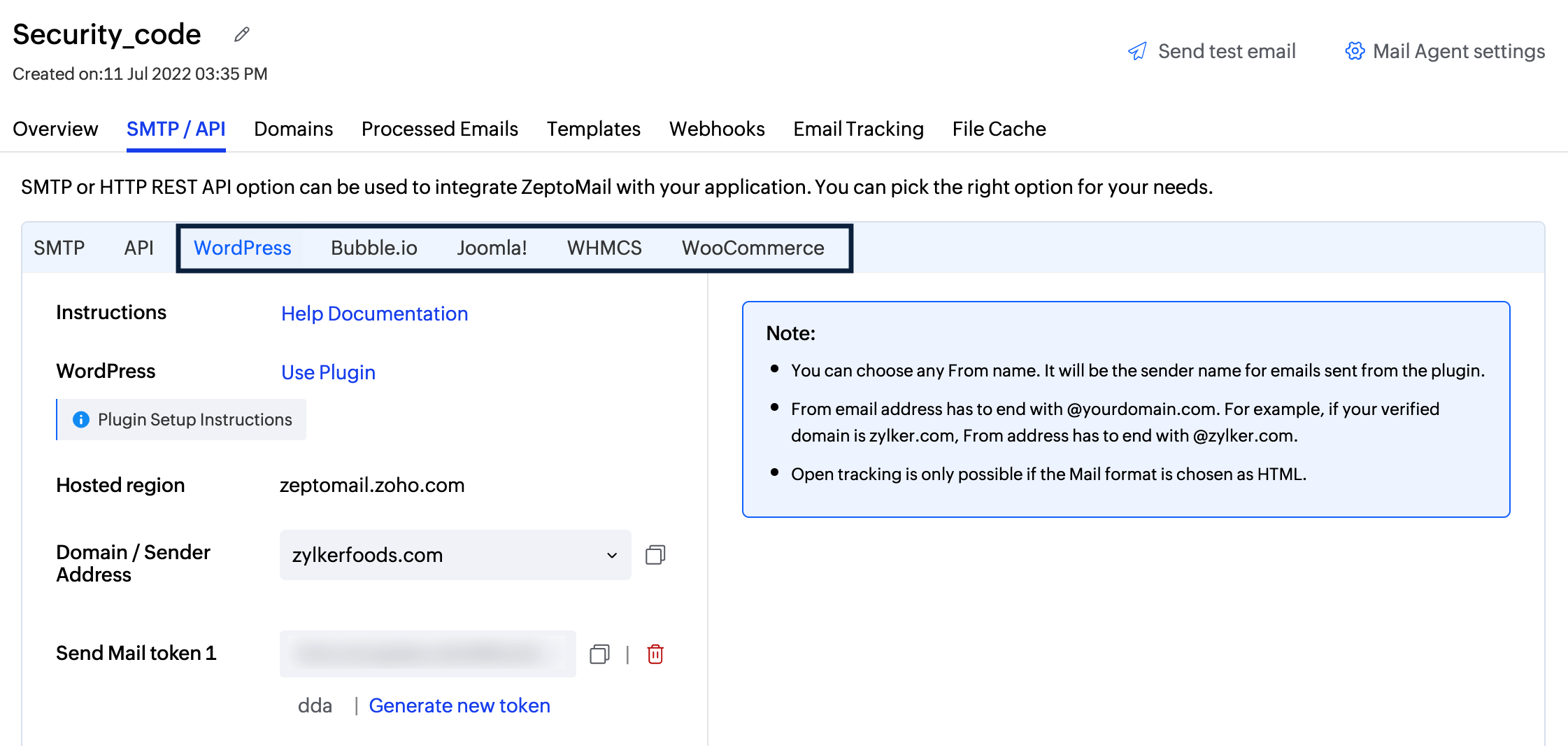Switch to the WHMCS integration tab
This screenshot has height=746, width=1568.
(x=604, y=248)
